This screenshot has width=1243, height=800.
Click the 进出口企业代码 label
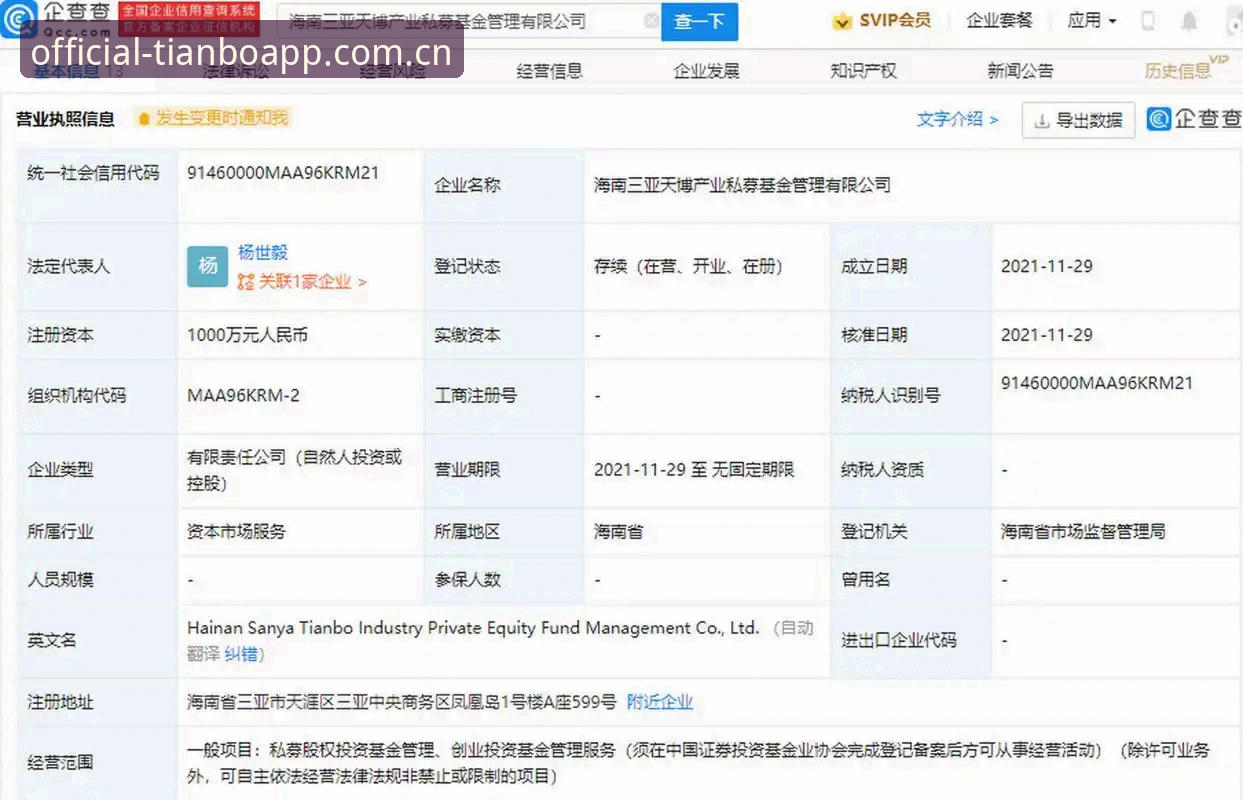pos(899,640)
